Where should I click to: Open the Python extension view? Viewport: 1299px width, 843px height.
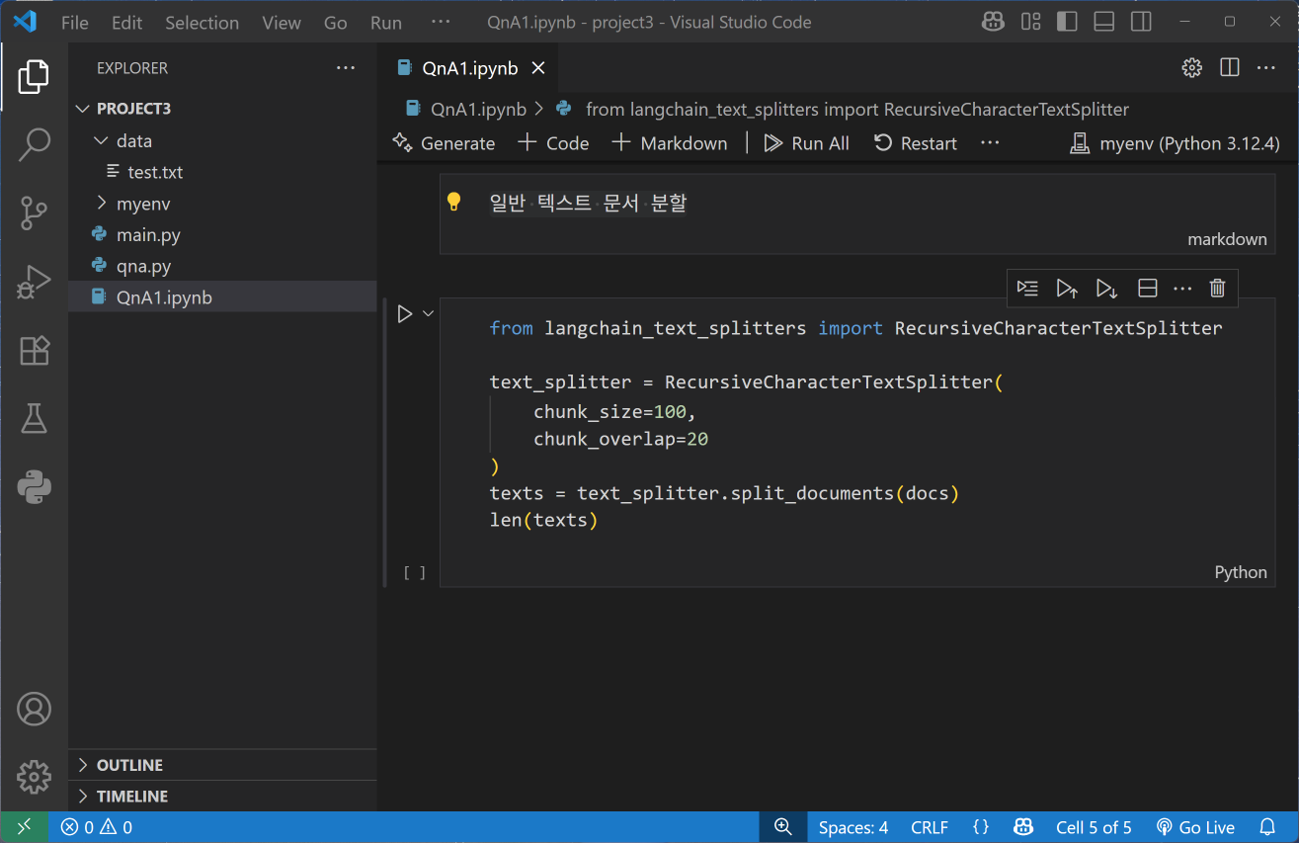coord(34,487)
